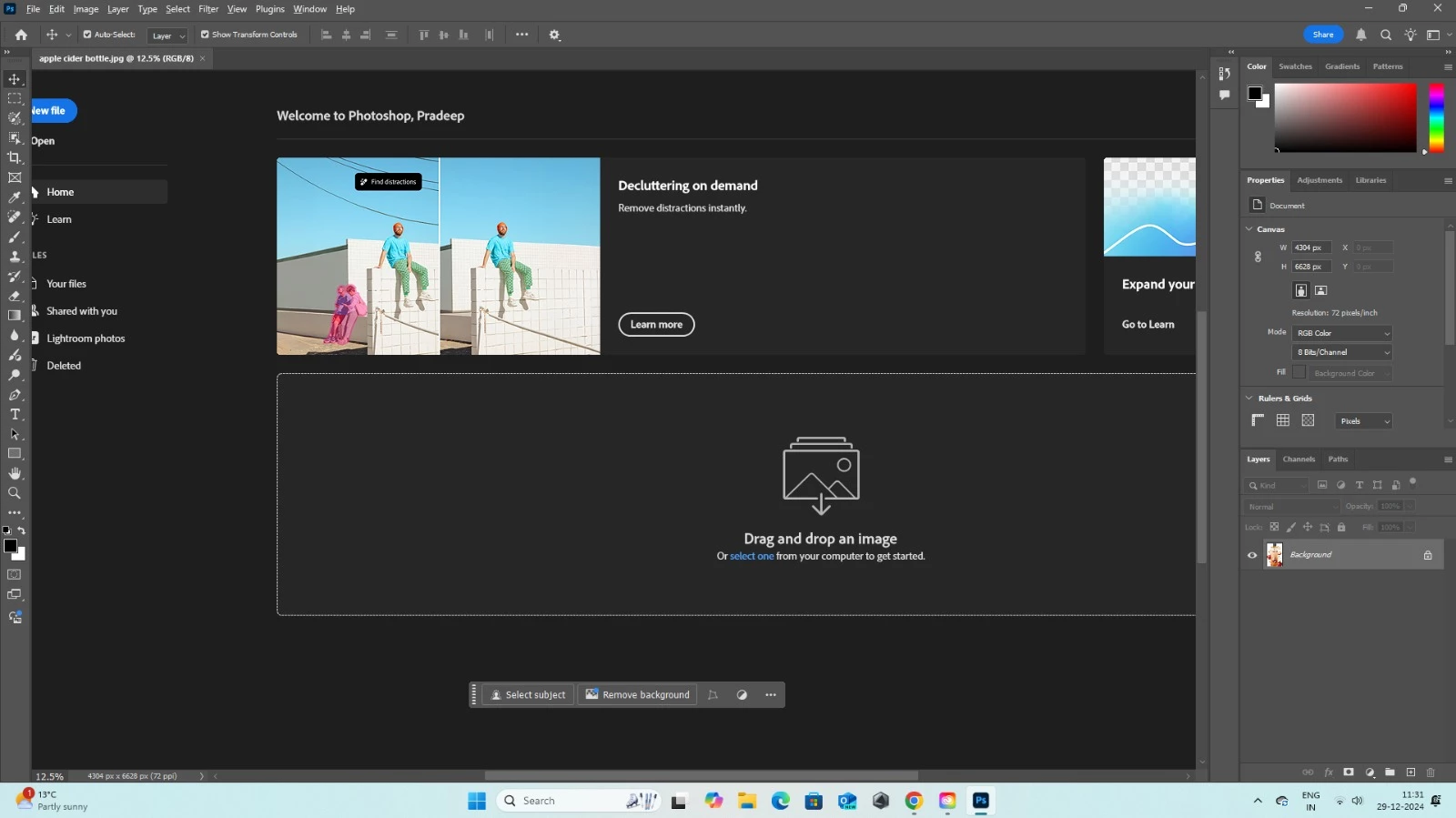Click the 'select one' link

click(x=752, y=556)
